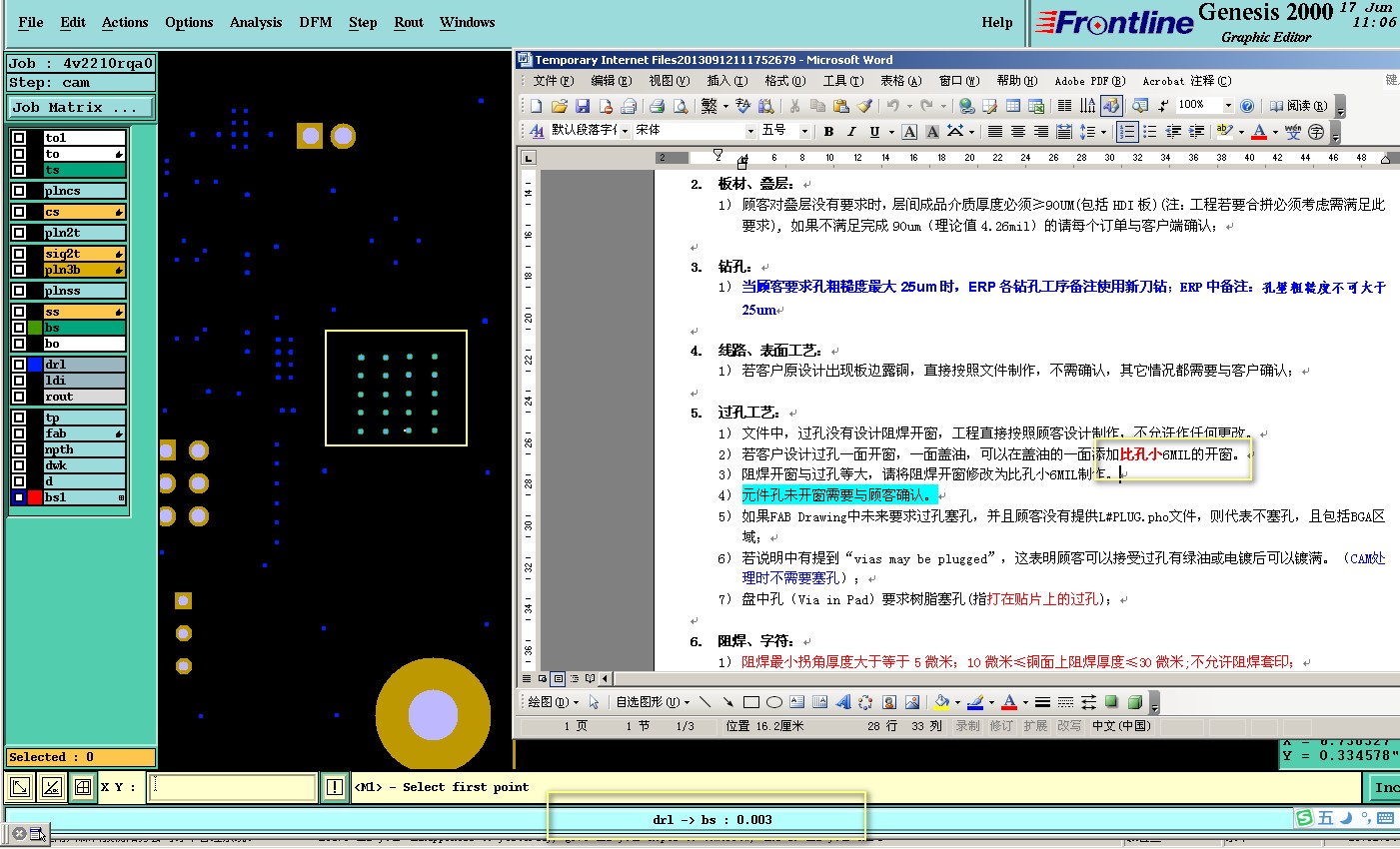Expand the 自选图形 AutoShapes dropdown

[653, 702]
